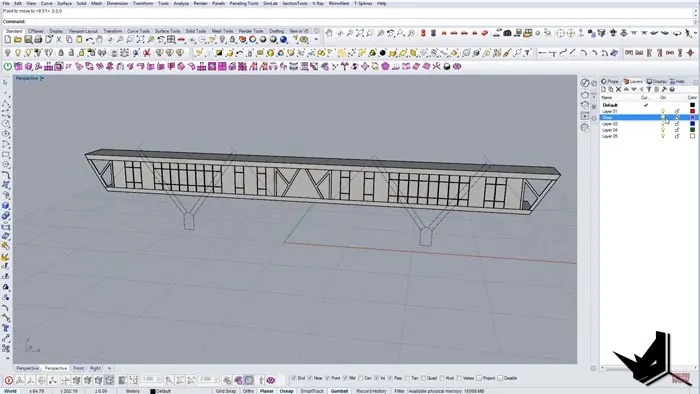Viewport: 700px width, 394px height.
Task: Click the blue Render sphere icon
Action: coord(283,40)
